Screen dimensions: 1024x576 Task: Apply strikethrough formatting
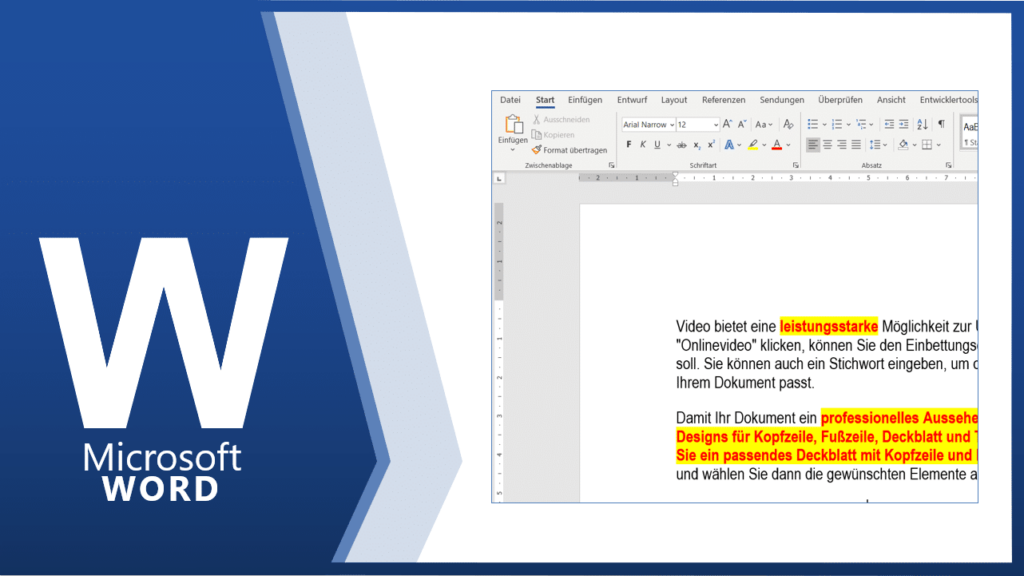tap(681, 145)
